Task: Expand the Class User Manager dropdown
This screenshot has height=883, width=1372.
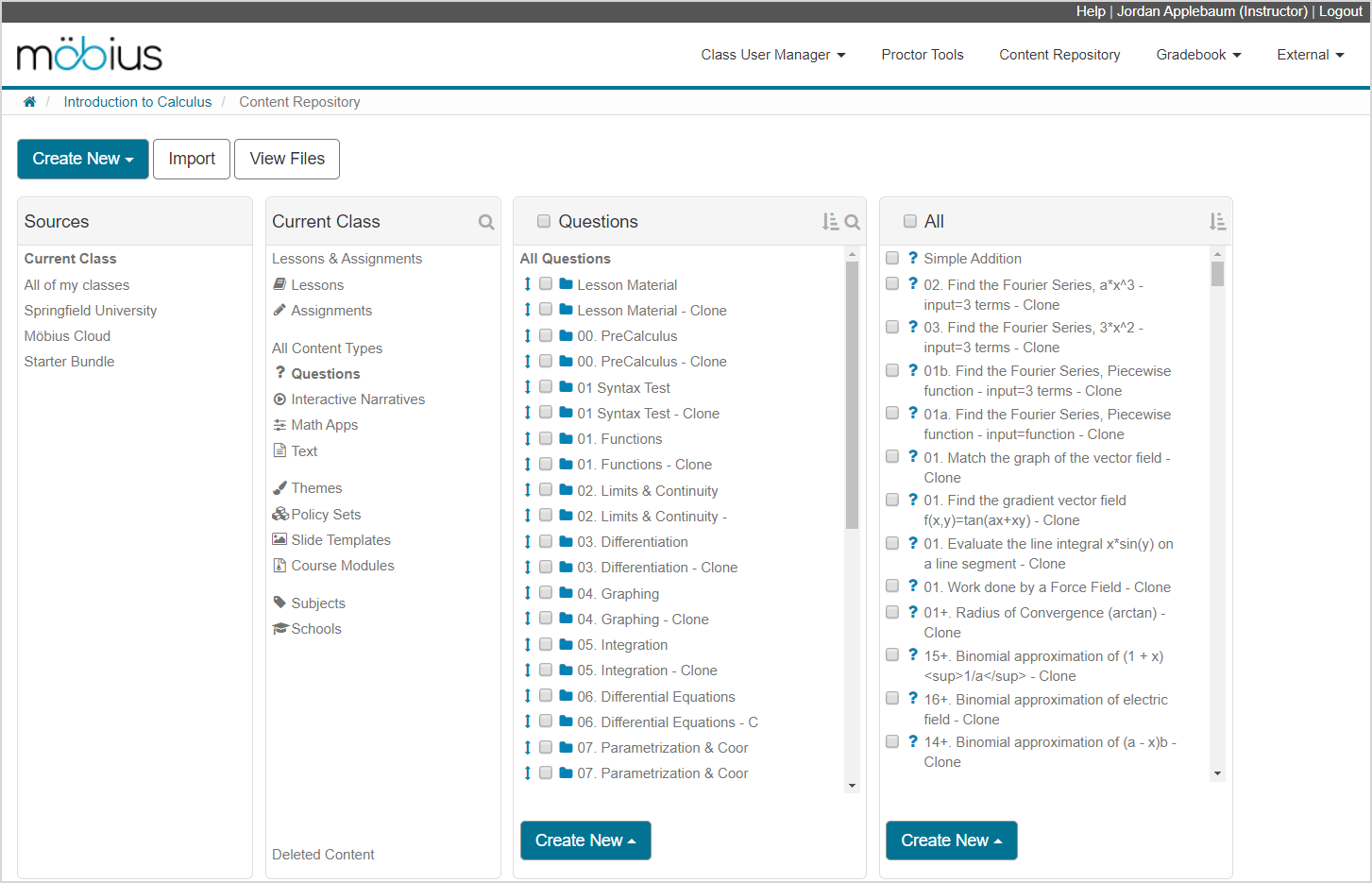Action: [772, 55]
